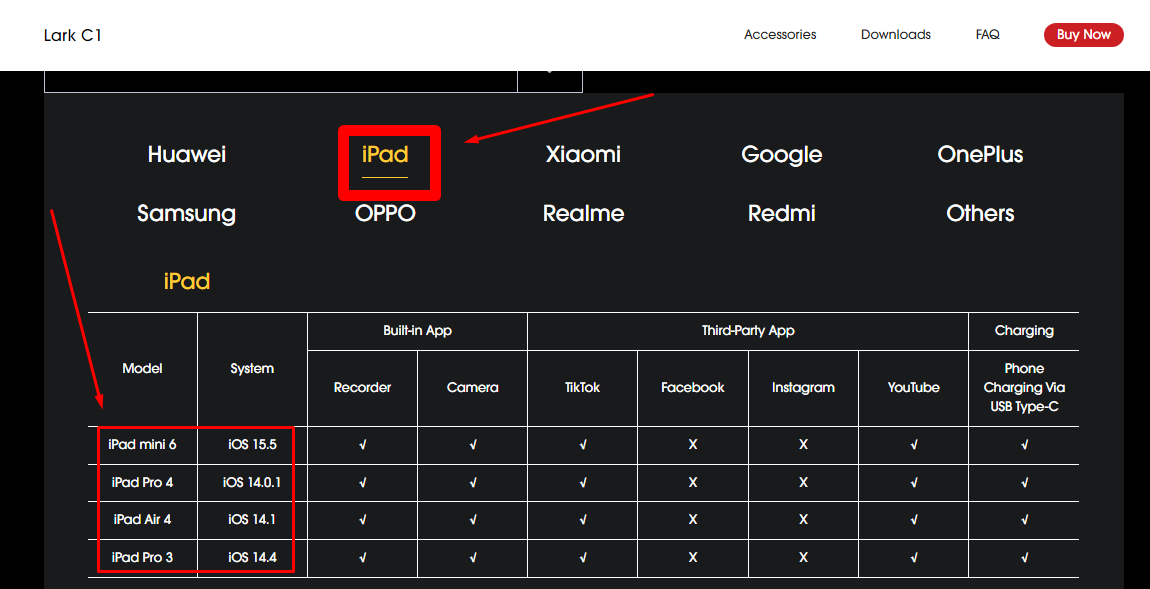
Task: Click the search field above the brand list
Action: (x=281, y=81)
